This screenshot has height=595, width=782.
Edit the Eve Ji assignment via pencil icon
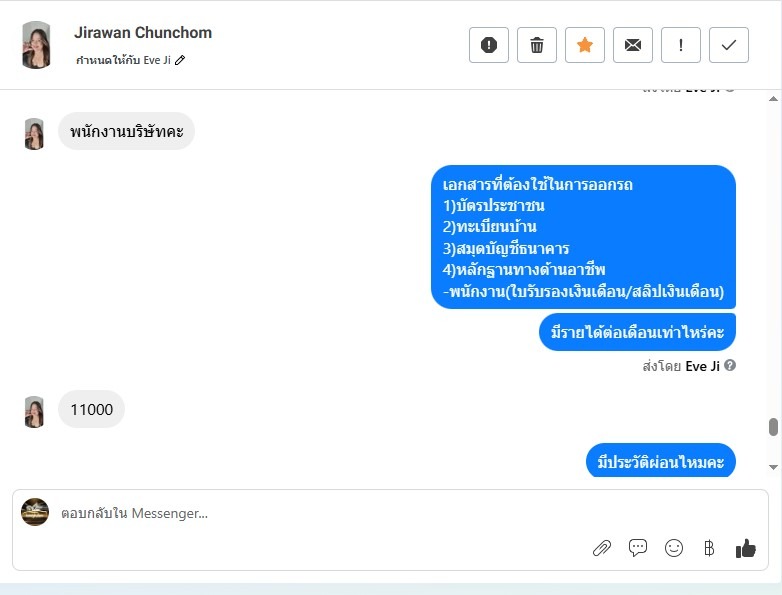180,60
